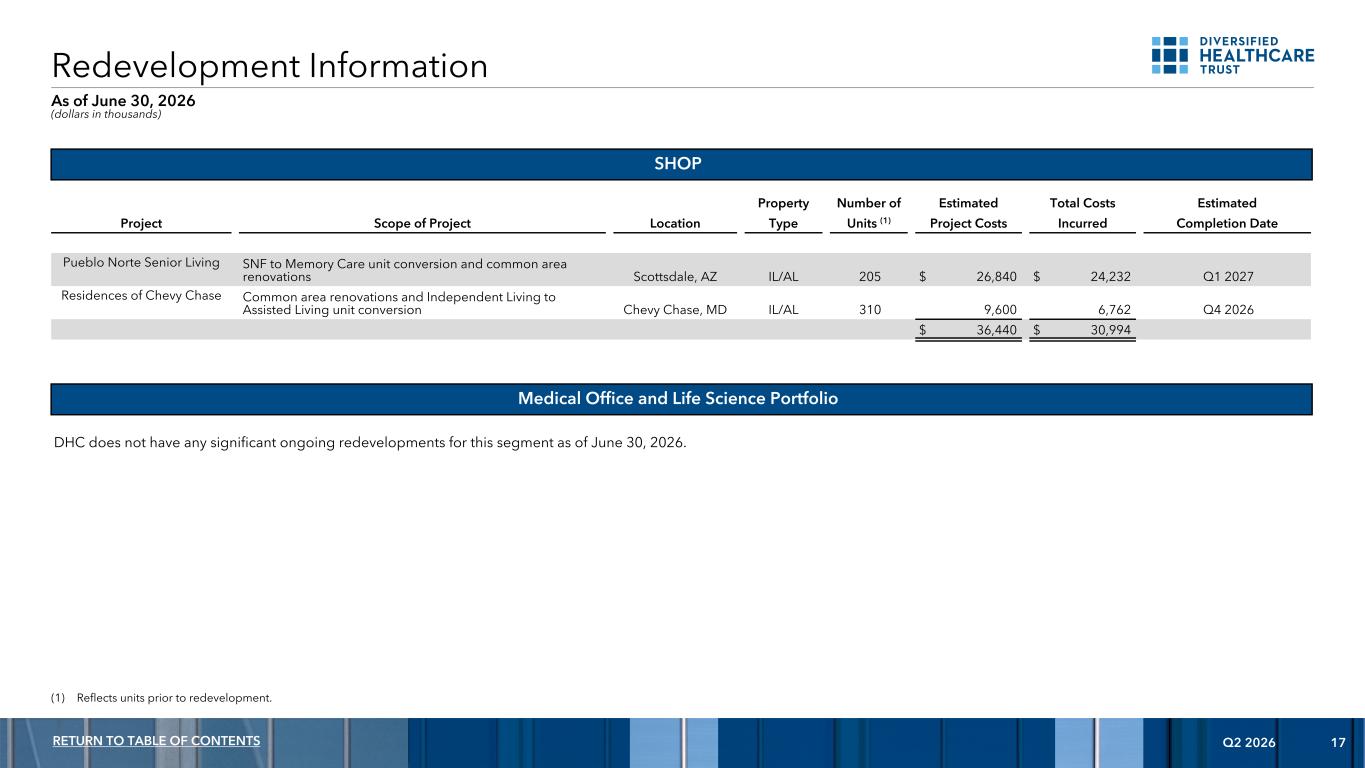
Task: Select the SHOP section header bar
Action: click(681, 164)
